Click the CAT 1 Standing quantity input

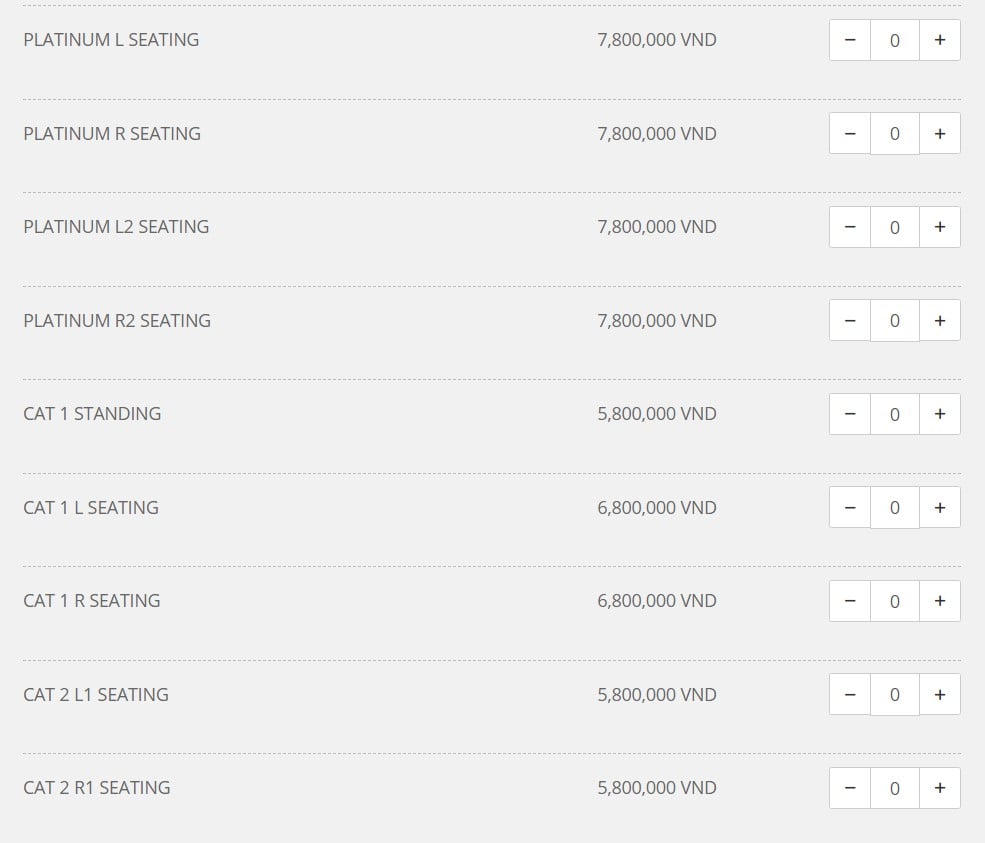tap(895, 414)
